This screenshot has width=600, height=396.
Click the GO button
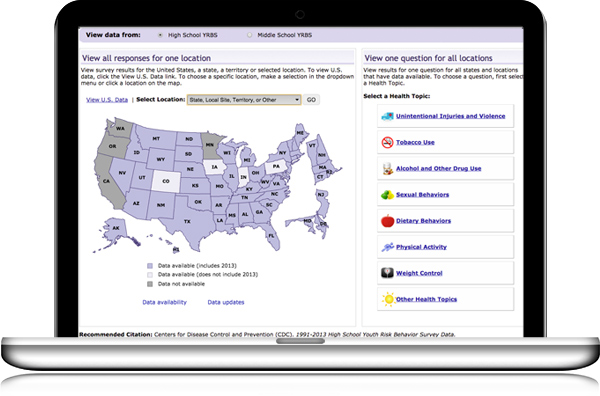(x=311, y=100)
